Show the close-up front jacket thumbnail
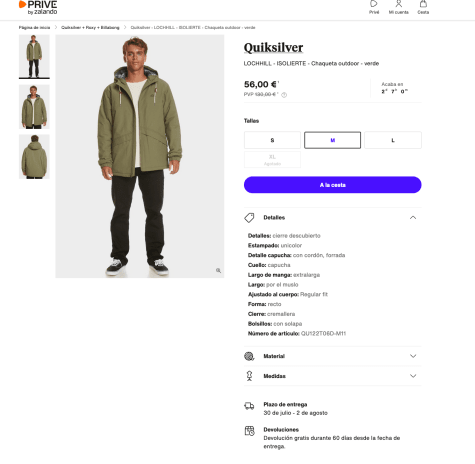Screen dimensions: 475x464 click(x=34, y=107)
